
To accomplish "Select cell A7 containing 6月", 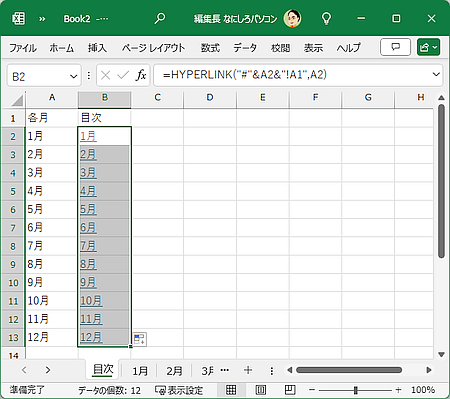I will click(x=52, y=228).
